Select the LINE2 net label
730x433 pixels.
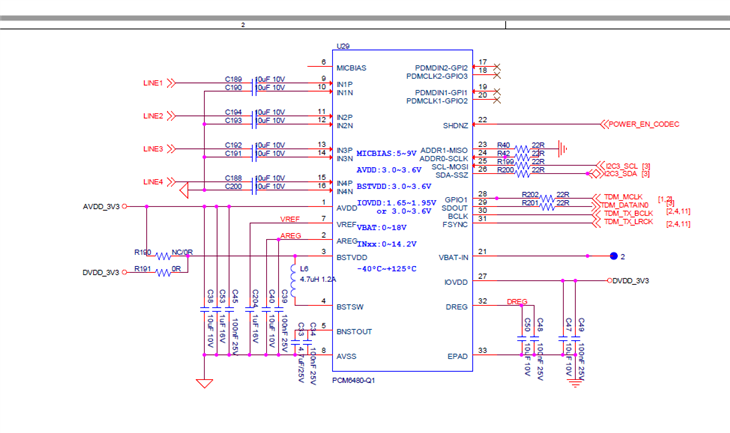pos(153,116)
